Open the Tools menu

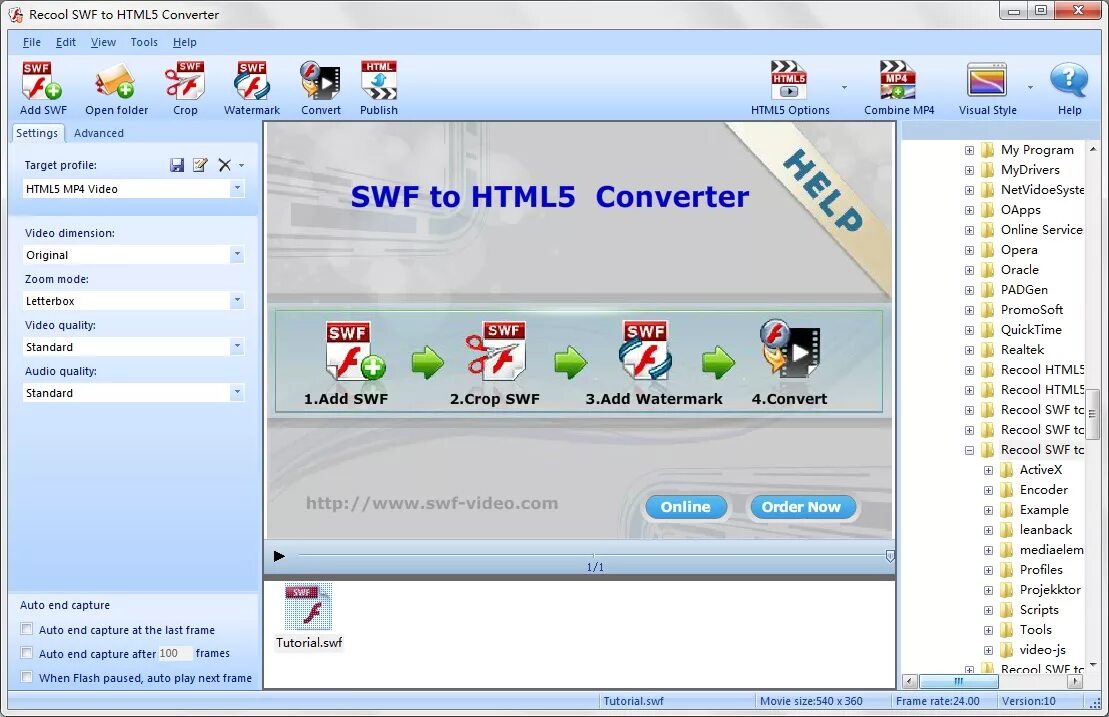[144, 42]
